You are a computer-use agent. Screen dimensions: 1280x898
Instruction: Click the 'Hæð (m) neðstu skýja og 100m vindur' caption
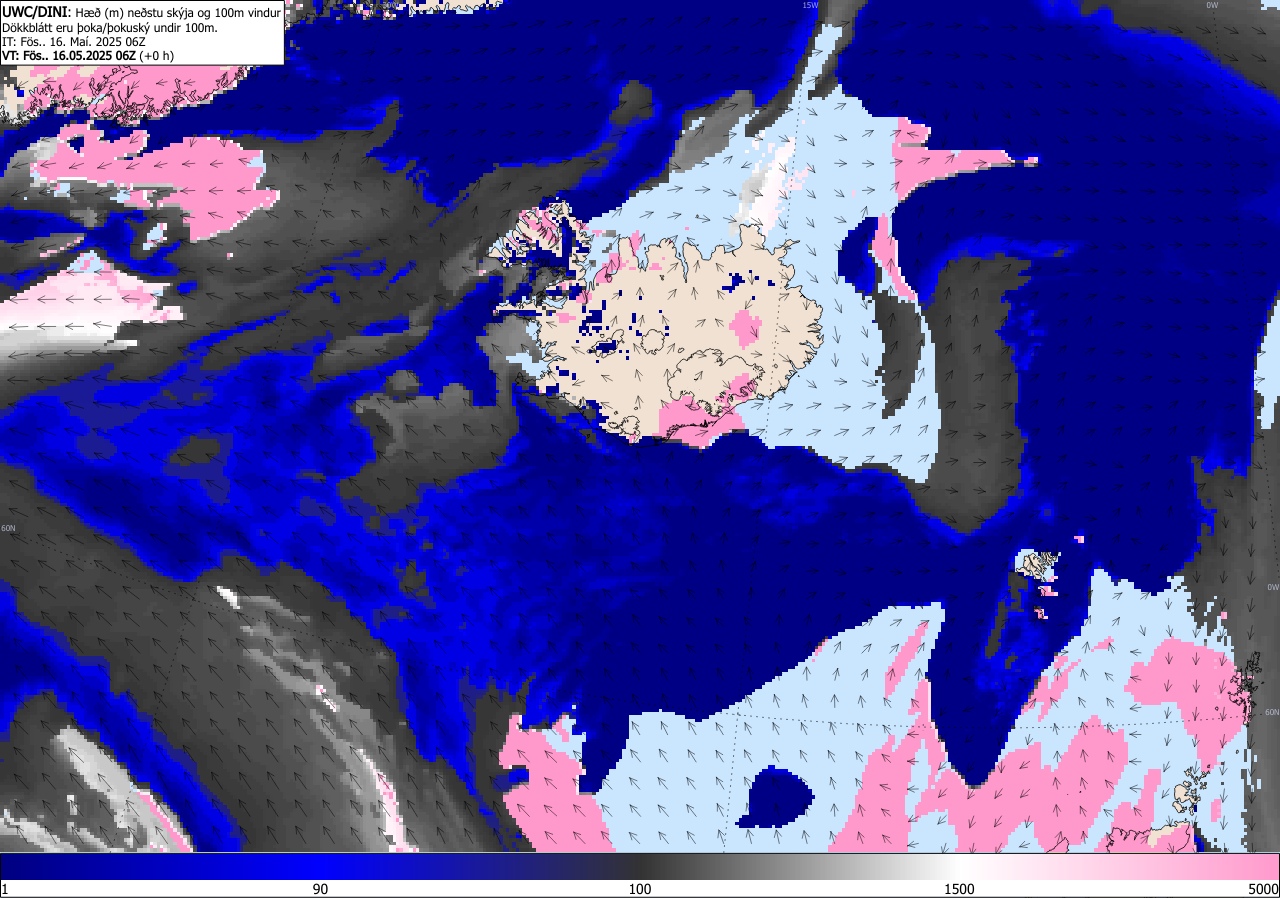click(x=178, y=12)
